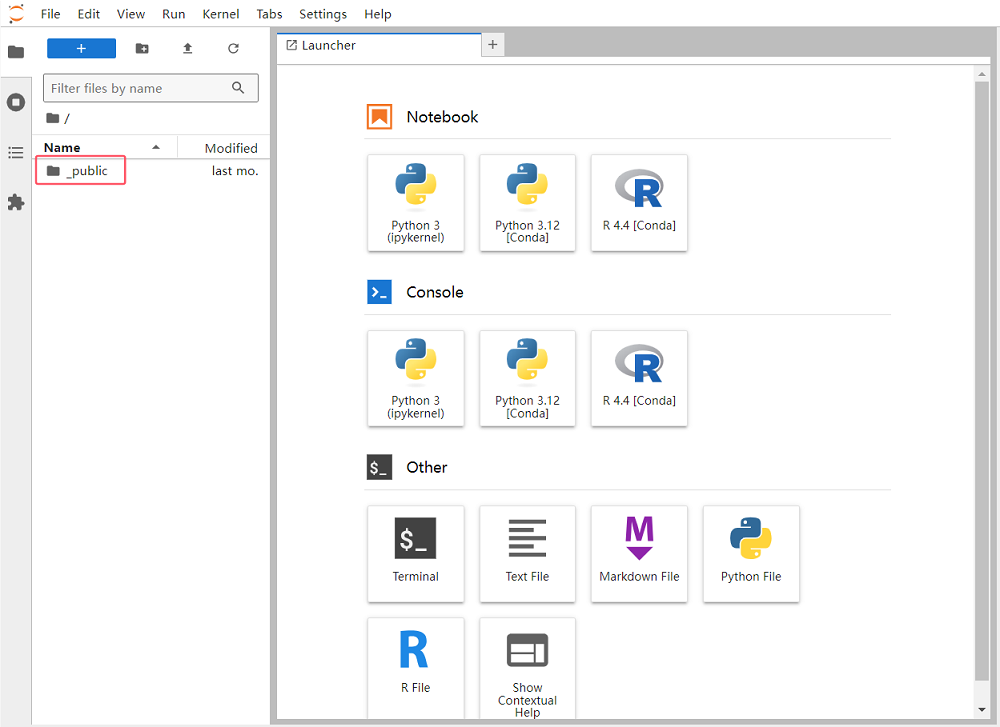Create a new Markdown File

(639, 554)
